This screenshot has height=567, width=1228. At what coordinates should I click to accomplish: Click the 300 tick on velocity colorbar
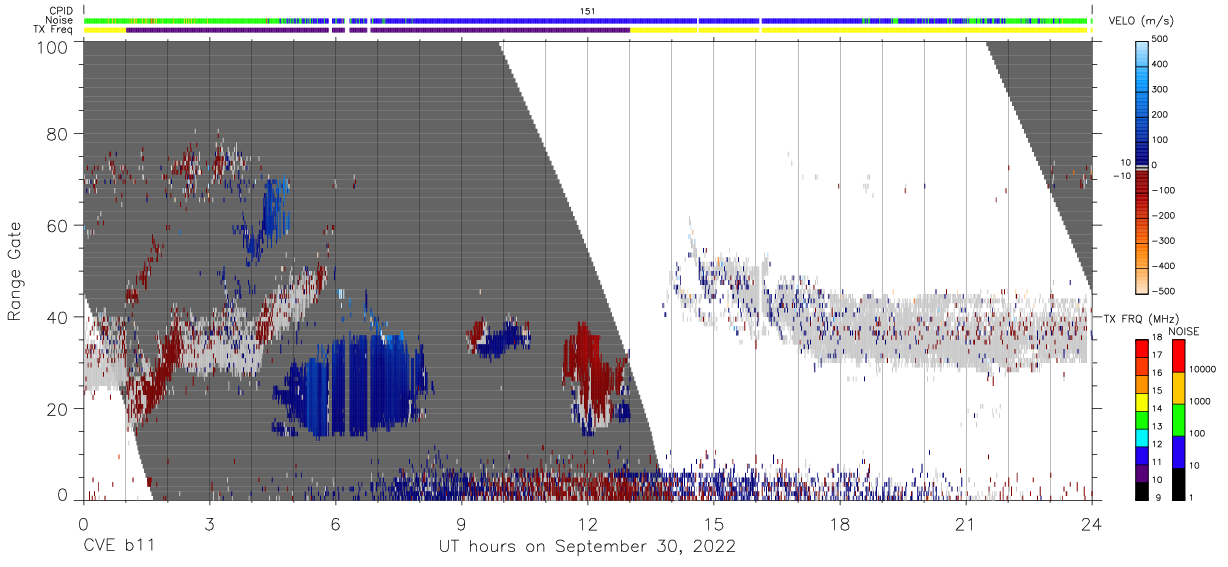click(1161, 90)
